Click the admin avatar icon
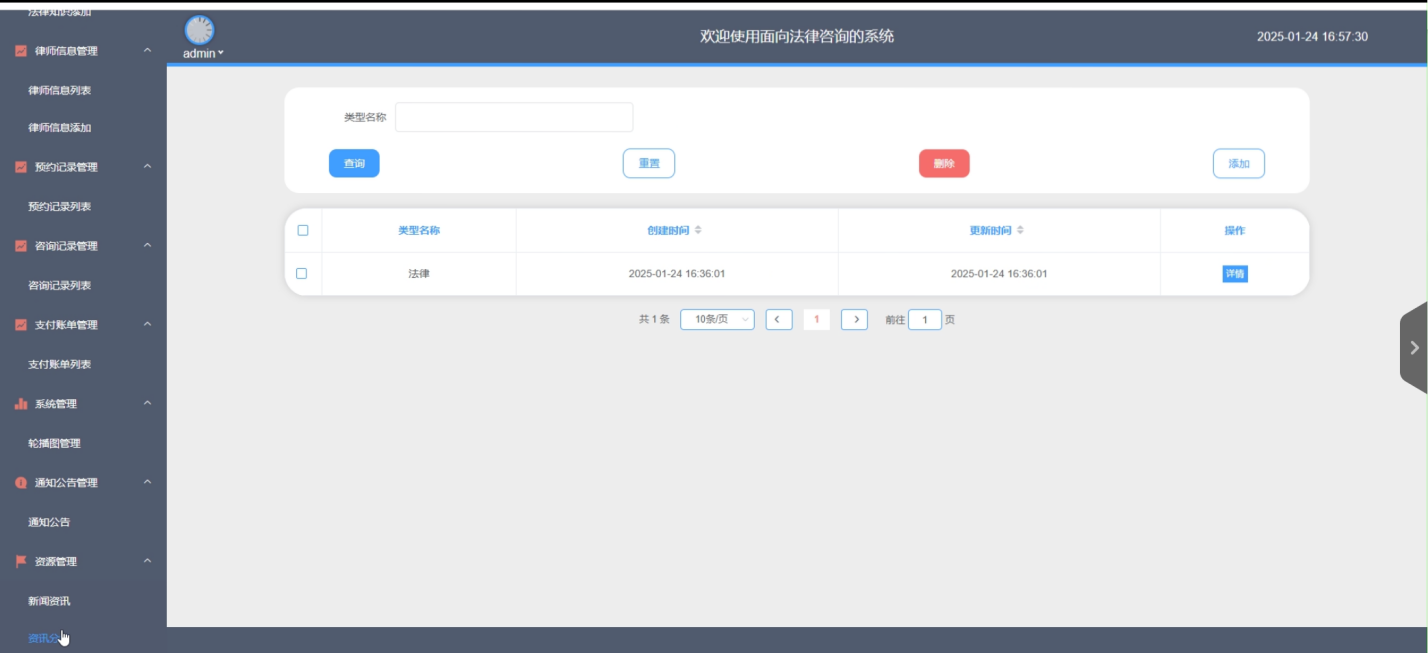The height and width of the screenshot is (653, 1428). (200, 30)
